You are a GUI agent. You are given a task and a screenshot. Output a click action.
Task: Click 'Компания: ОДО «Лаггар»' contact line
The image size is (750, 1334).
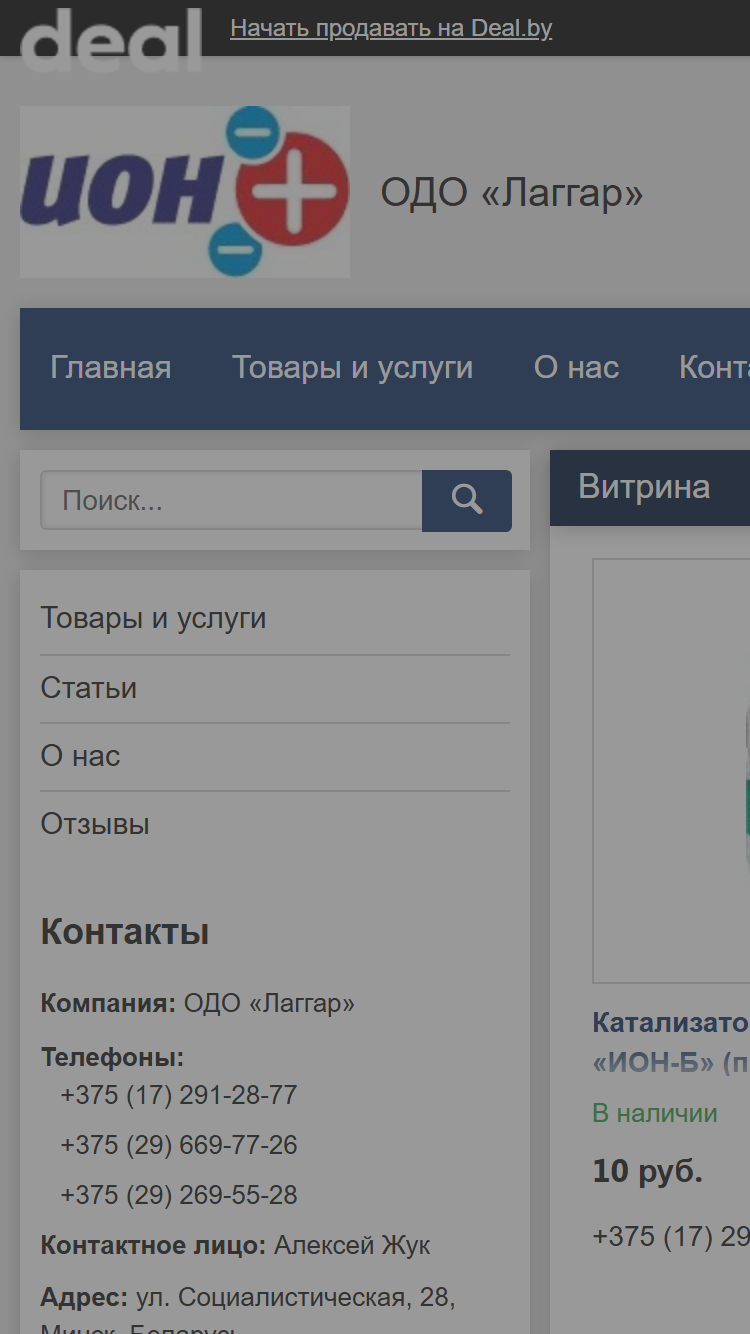(198, 1003)
